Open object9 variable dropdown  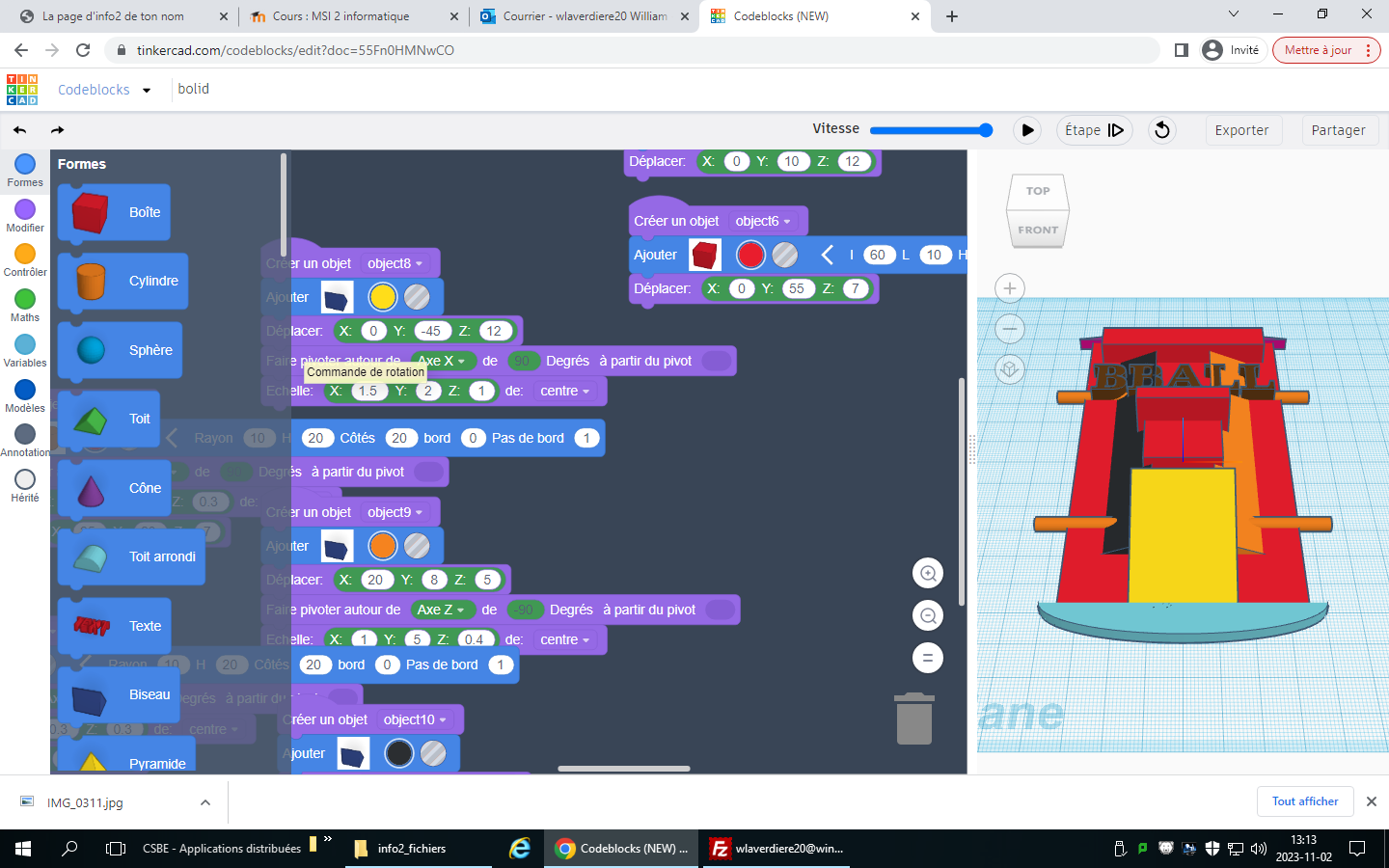point(395,512)
